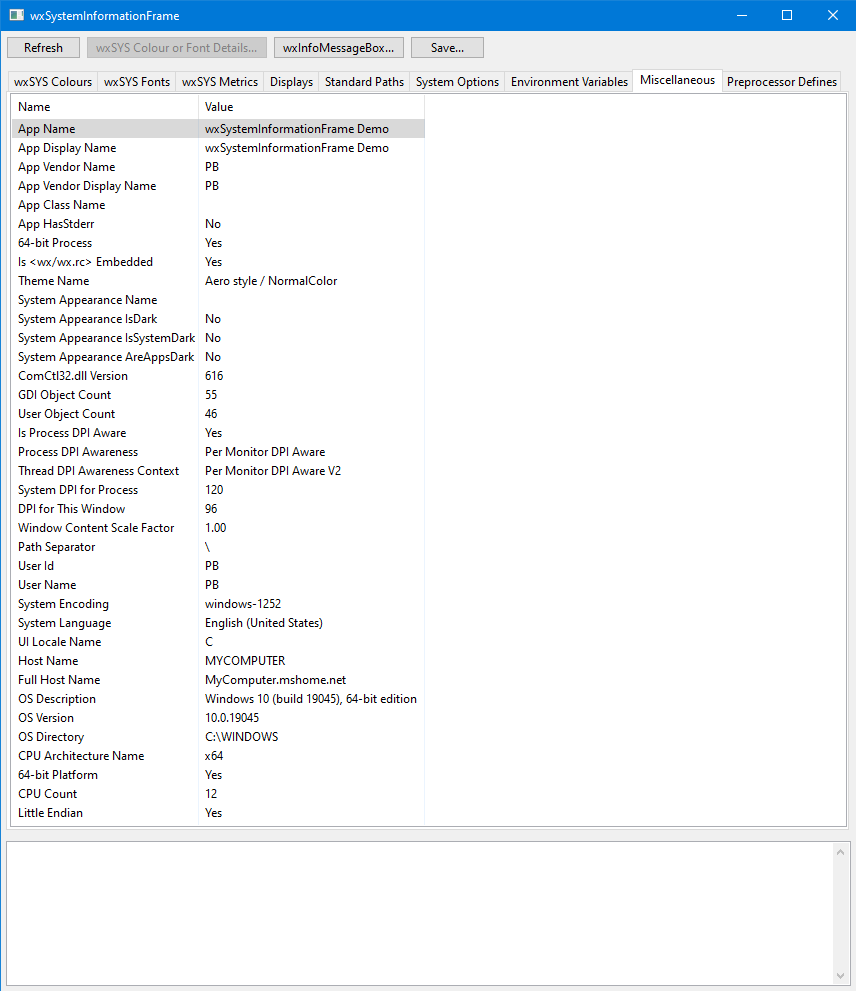856x991 pixels.
Task: Select the User Name row
Action: point(218,585)
